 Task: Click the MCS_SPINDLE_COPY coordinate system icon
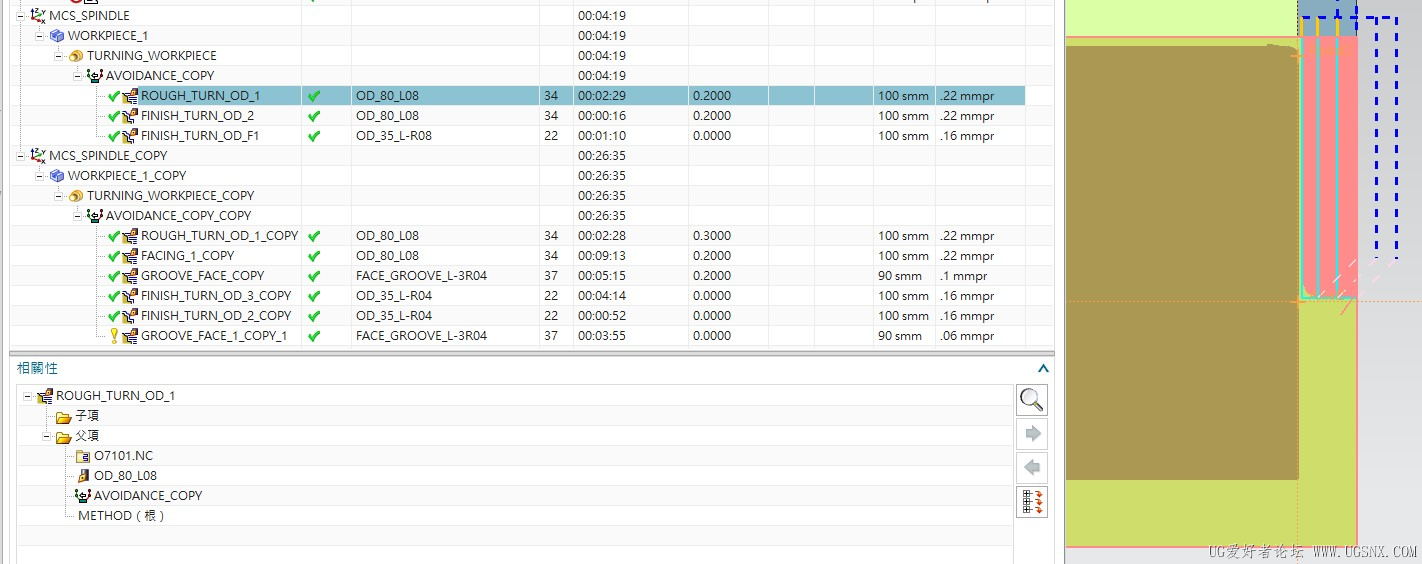(x=38, y=155)
